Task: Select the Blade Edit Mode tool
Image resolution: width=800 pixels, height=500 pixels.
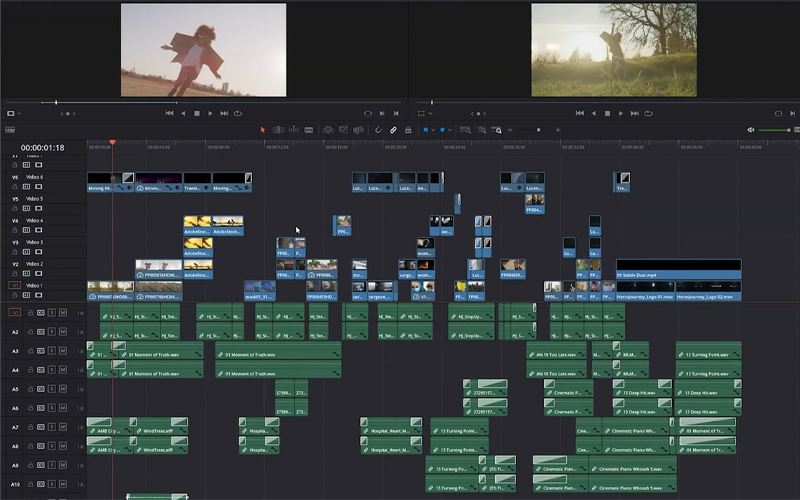Action: [309, 130]
